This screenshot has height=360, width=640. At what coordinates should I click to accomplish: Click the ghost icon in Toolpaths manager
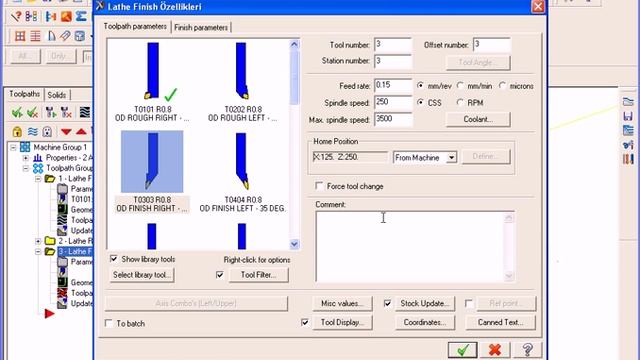tap(47, 131)
